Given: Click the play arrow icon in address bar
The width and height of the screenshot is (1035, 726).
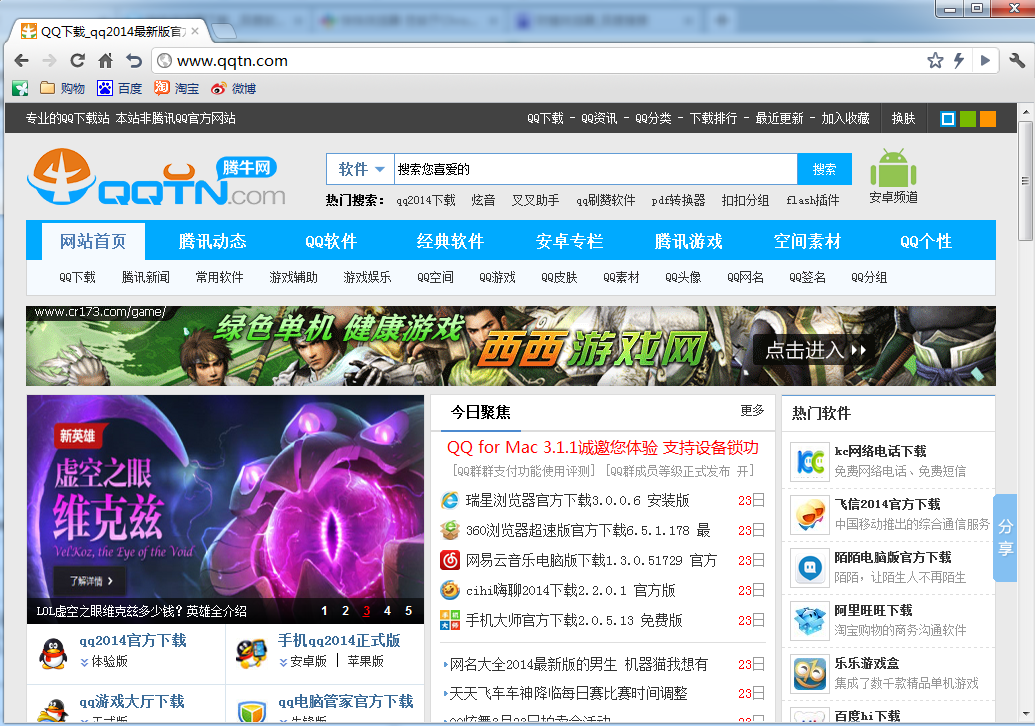Looking at the screenshot, I should tap(985, 61).
